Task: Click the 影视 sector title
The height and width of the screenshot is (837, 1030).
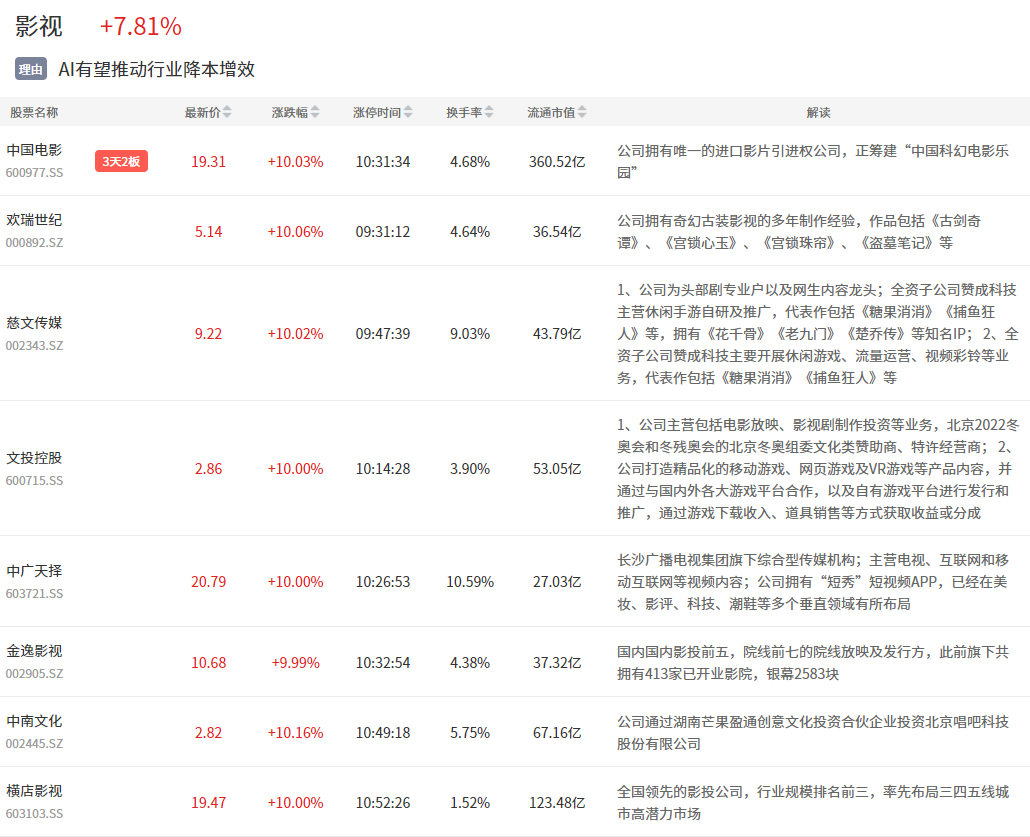Action: [39, 26]
